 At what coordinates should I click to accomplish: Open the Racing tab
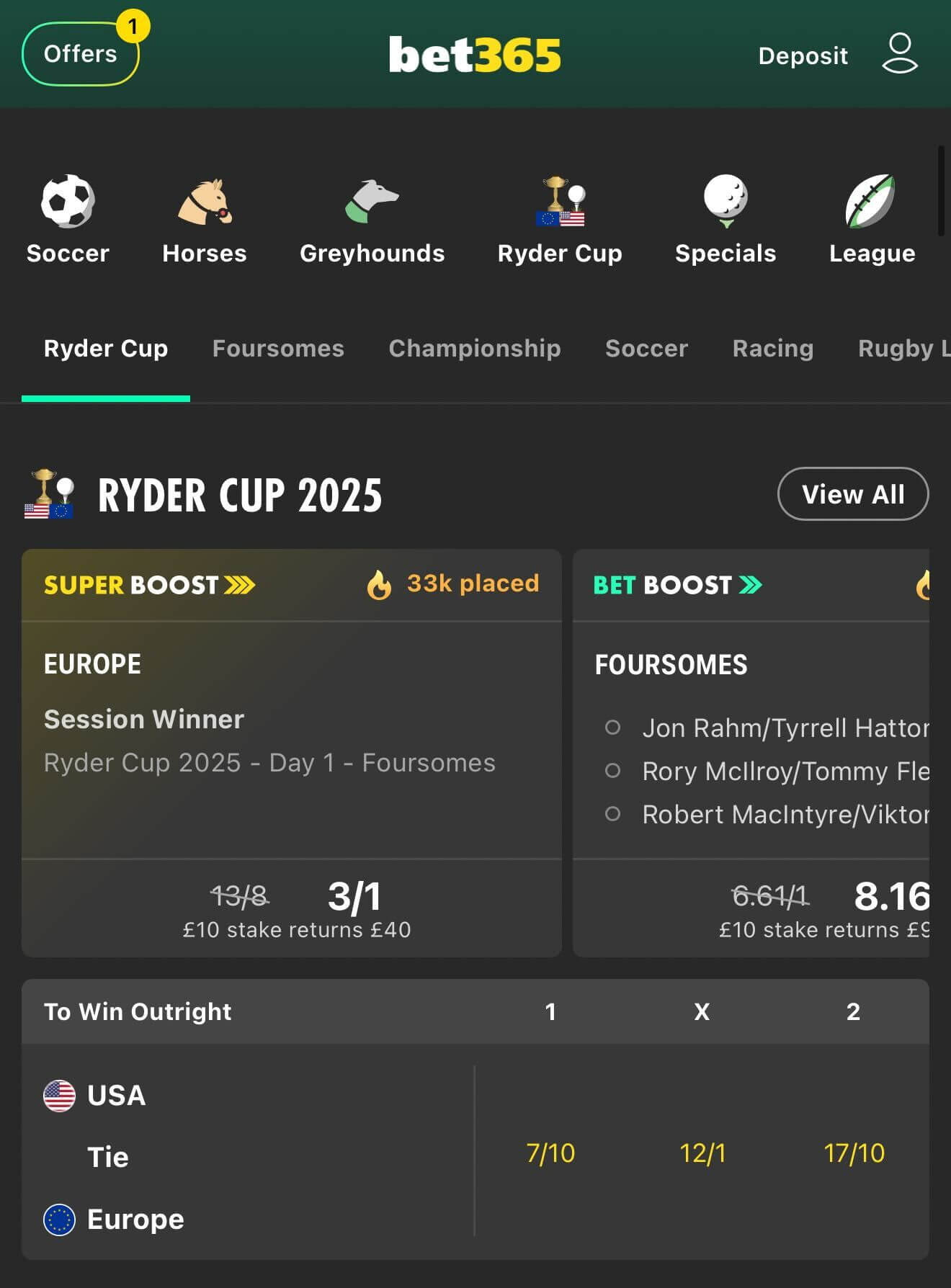pyautogui.click(x=773, y=349)
